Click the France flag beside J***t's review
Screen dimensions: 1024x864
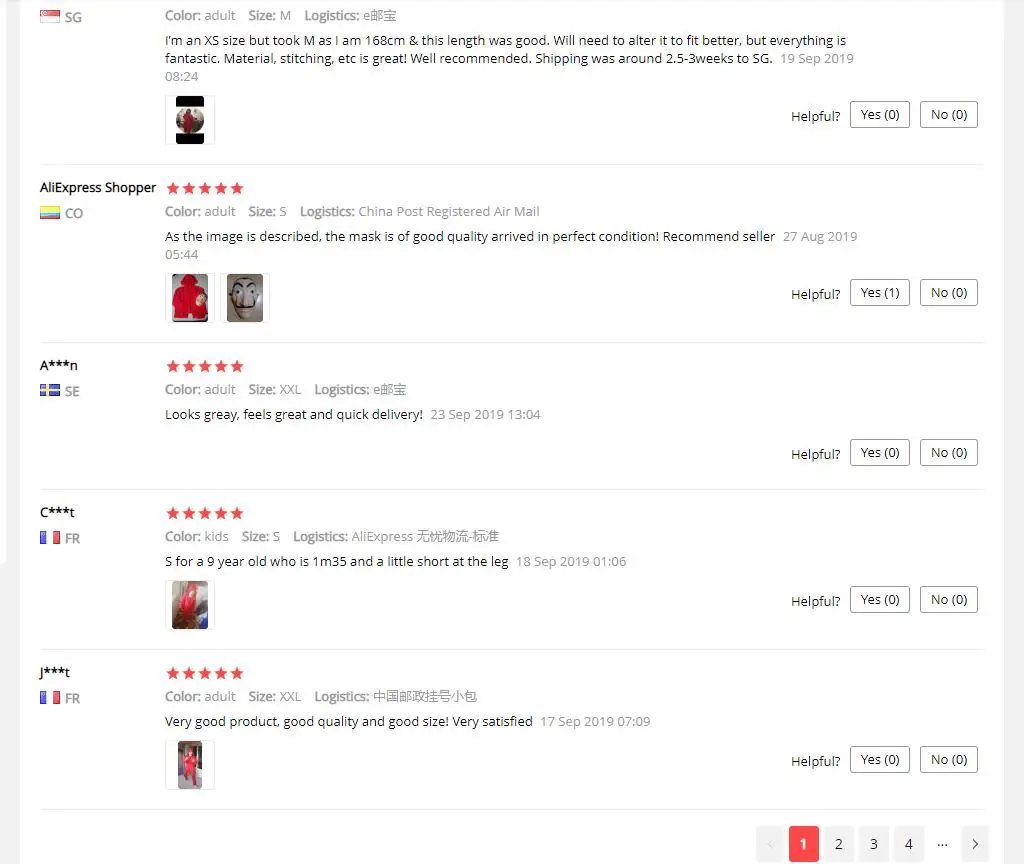tap(50, 697)
